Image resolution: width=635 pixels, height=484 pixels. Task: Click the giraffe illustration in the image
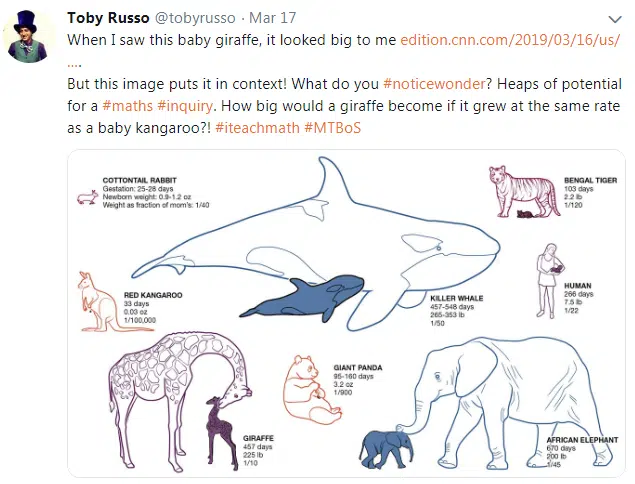coord(180,402)
